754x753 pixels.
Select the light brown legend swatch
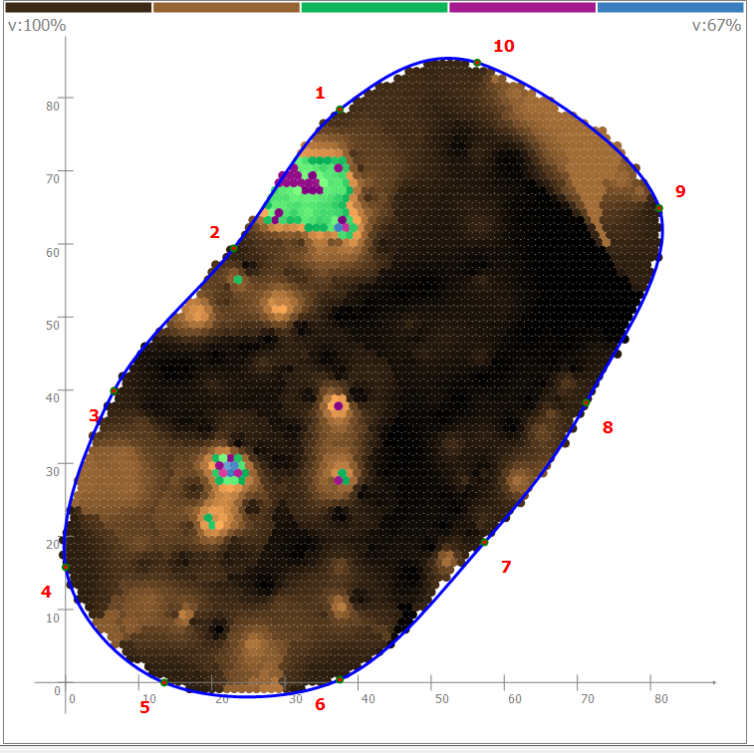point(226,7)
